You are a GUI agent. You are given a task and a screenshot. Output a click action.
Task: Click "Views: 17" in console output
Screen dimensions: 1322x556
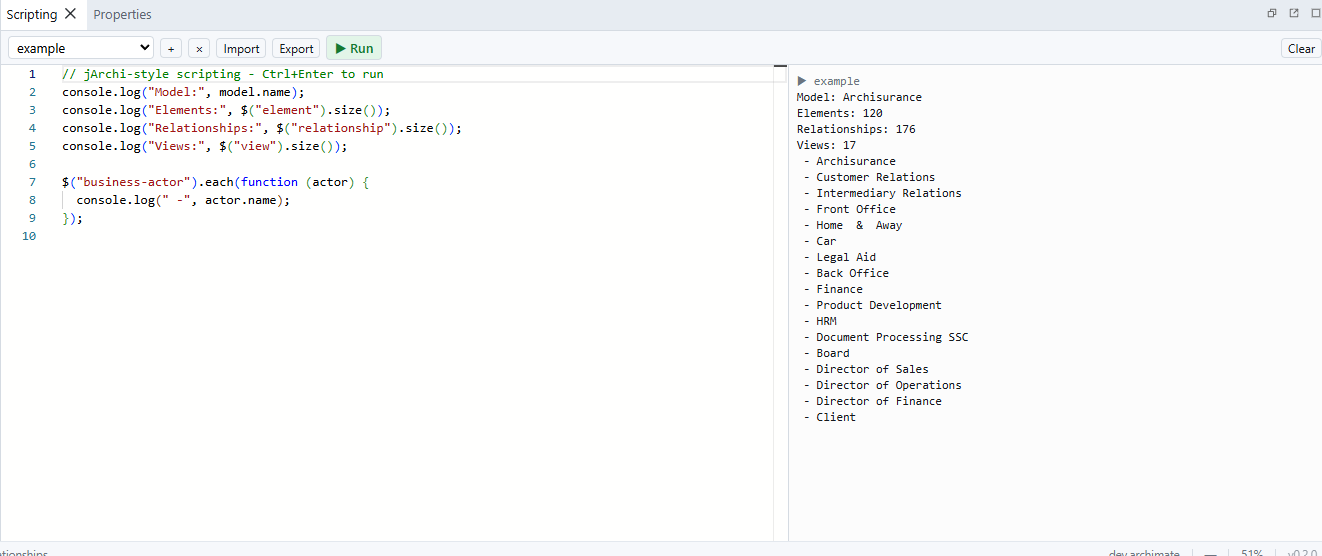click(827, 145)
